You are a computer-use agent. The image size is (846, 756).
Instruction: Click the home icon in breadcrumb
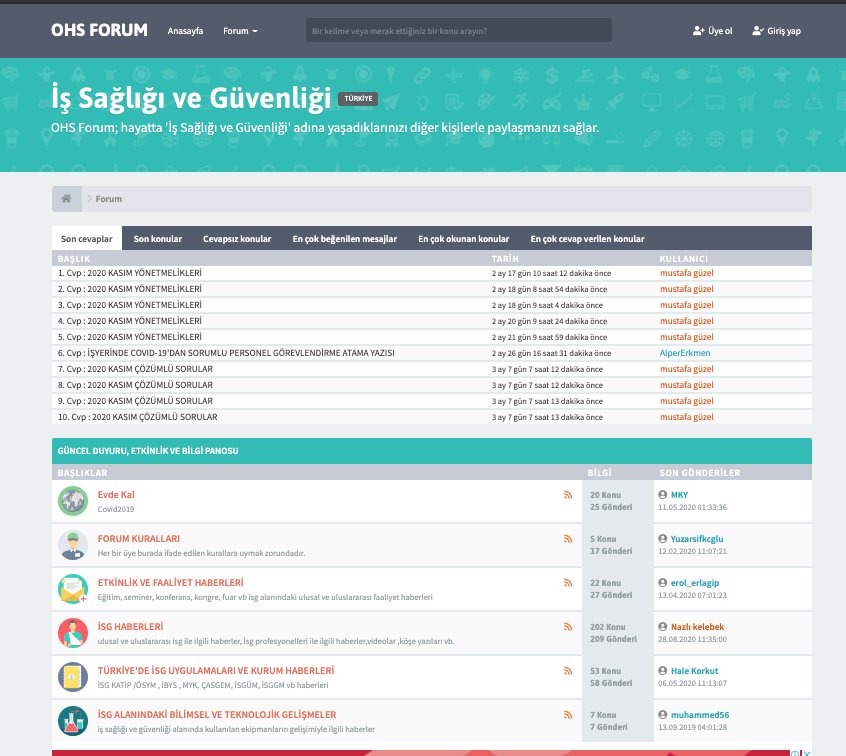[x=66, y=199]
